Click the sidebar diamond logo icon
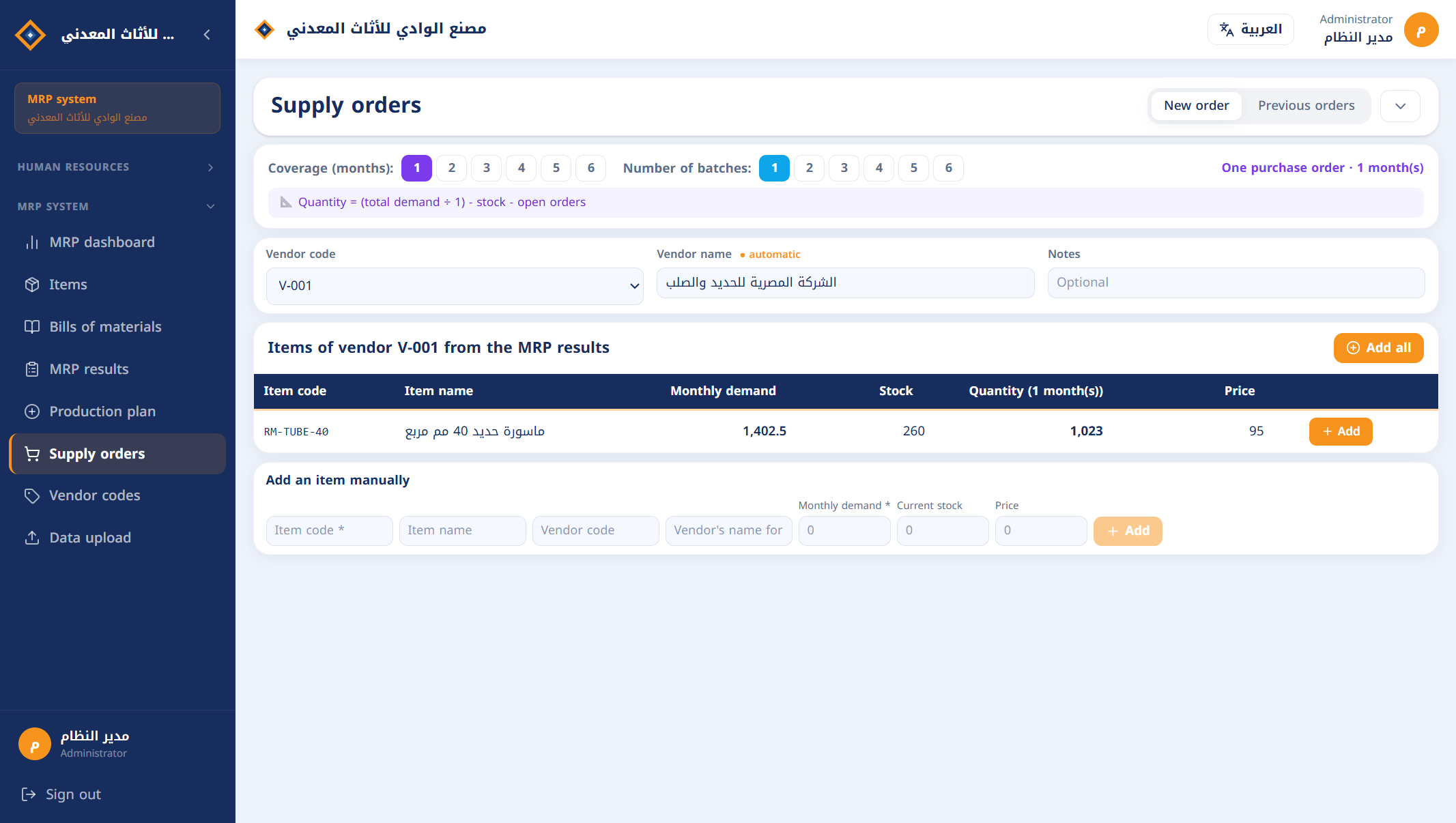Viewport: 1456px width, 823px height. coord(31,34)
